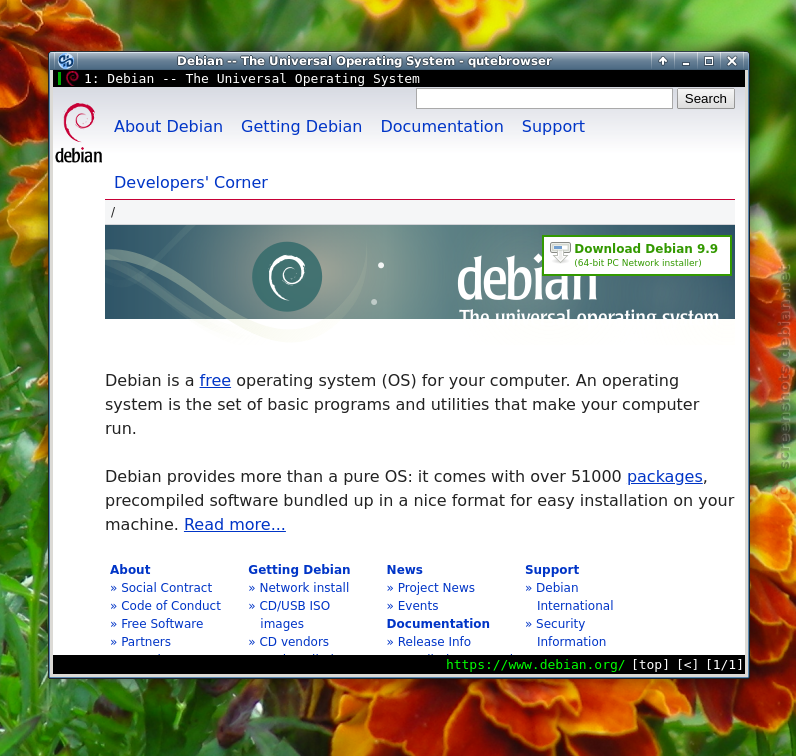The width and height of the screenshot is (796, 756).
Task: Follow the 'free' hyperlink
Action: point(215,380)
